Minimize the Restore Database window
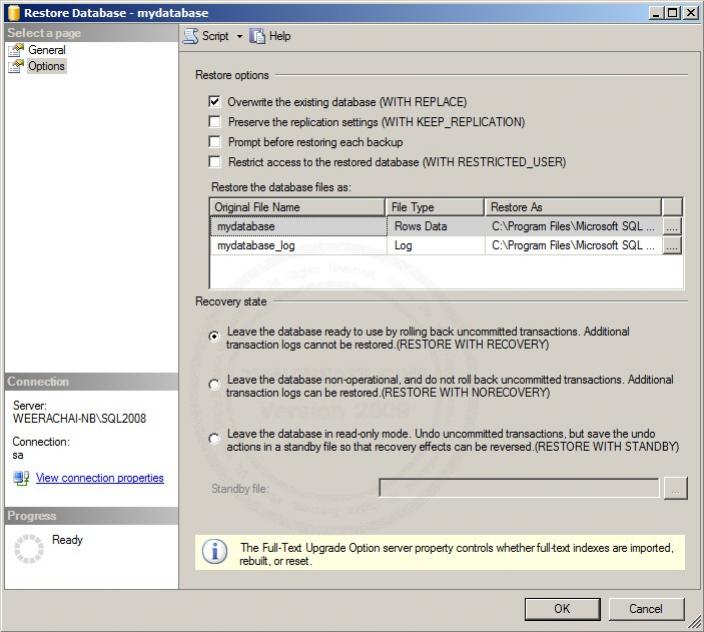This screenshot has width=704, height=632. pyautogui.click(x=656, y=13)
